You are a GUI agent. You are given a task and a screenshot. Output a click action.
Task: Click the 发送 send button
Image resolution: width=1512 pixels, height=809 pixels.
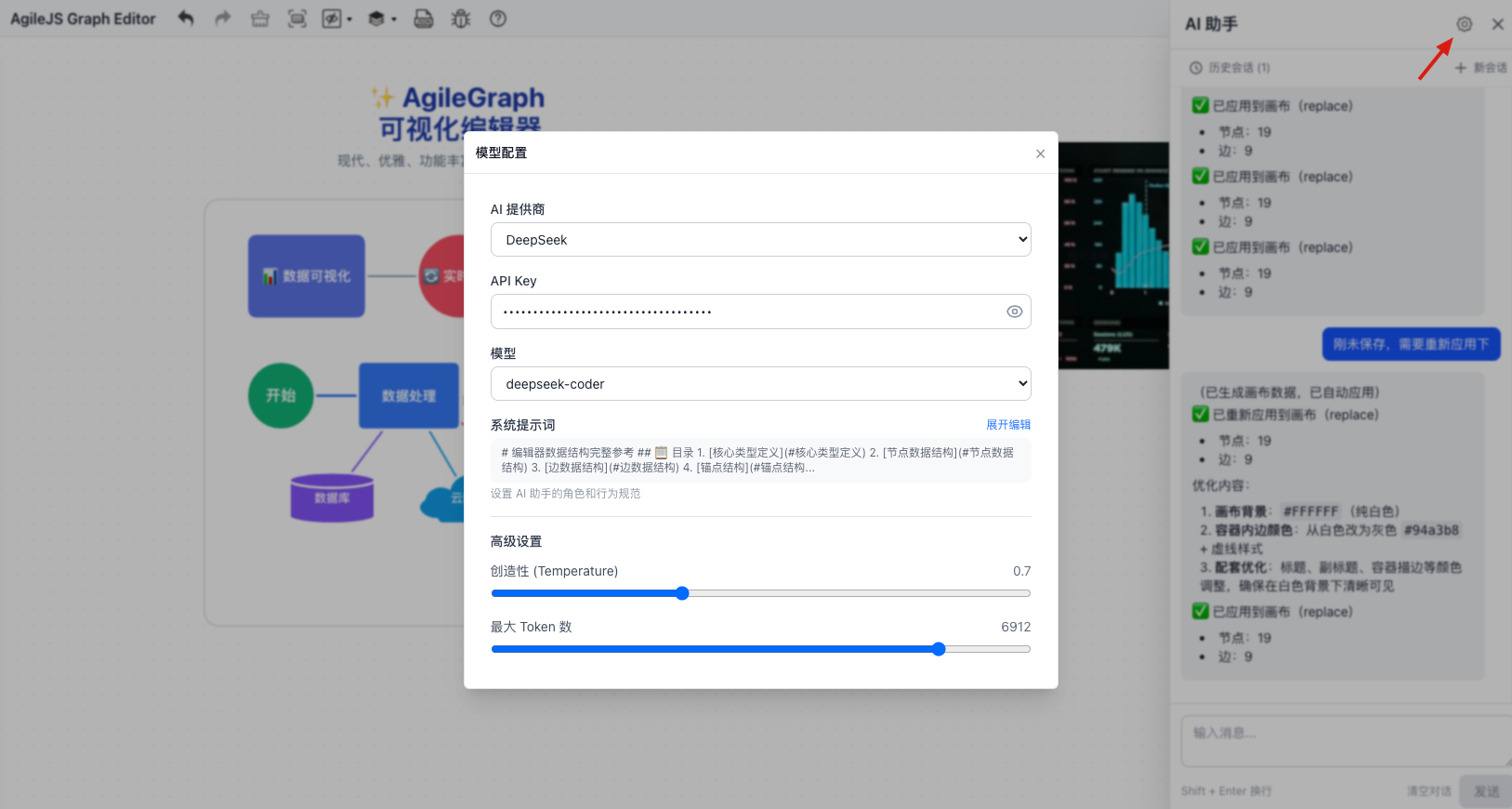[x=1486, y=791]
